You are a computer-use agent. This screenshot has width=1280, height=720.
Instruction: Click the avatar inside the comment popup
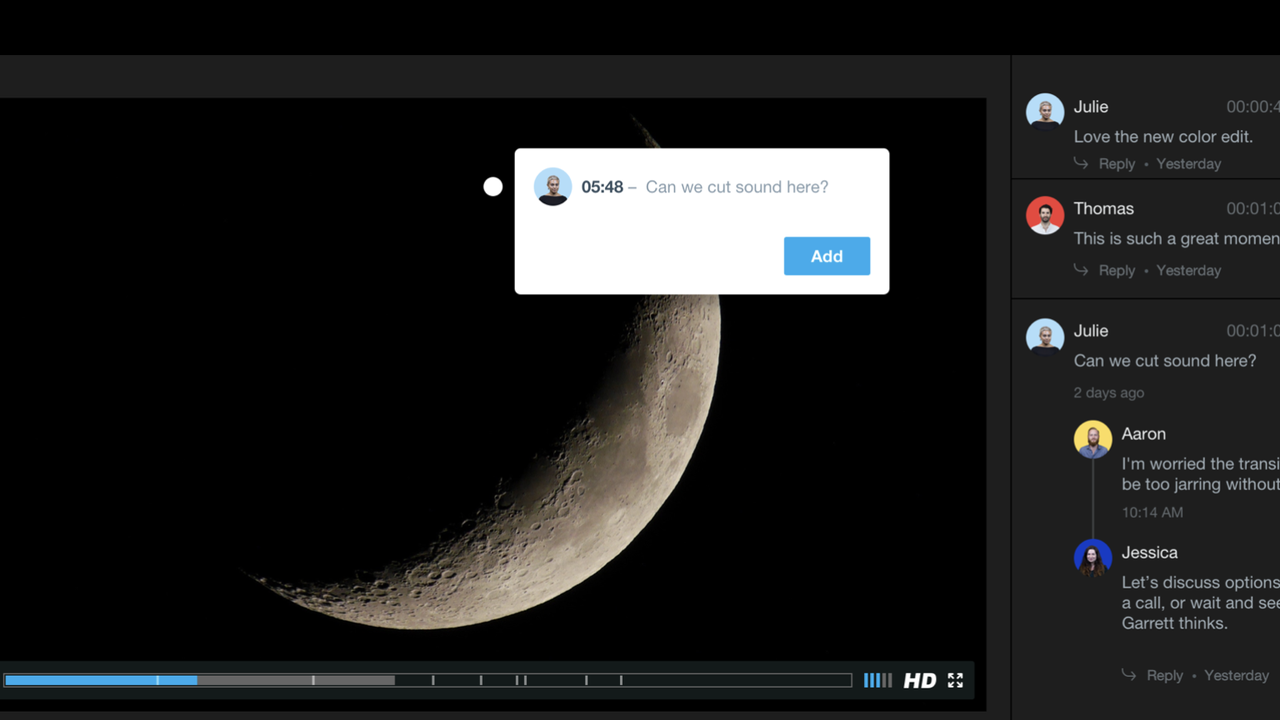(553, 187)
